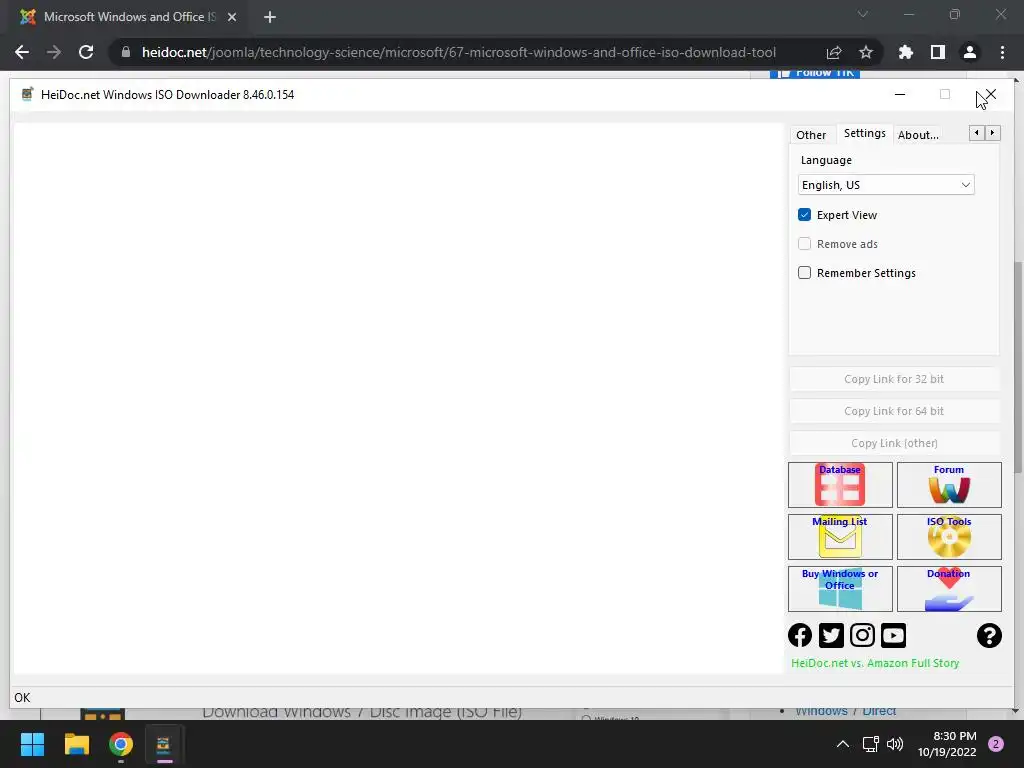
Task: Select the Settings tab
Action: tap(865, 133)
